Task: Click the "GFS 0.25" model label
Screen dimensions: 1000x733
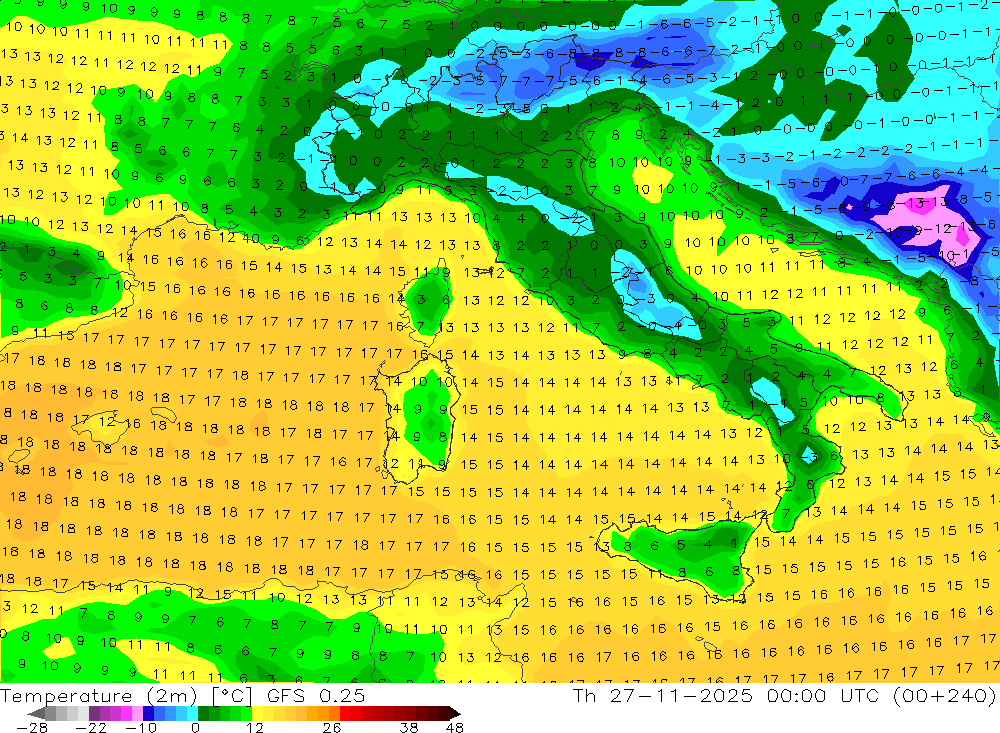Action: tap(316, 695)
